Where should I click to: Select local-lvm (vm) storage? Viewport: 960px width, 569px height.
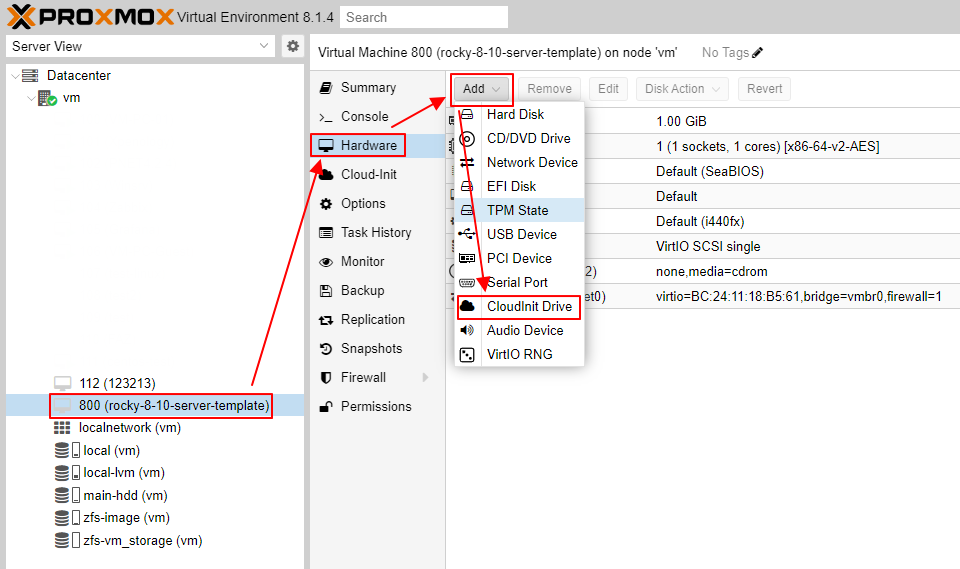tap(155, 473)
